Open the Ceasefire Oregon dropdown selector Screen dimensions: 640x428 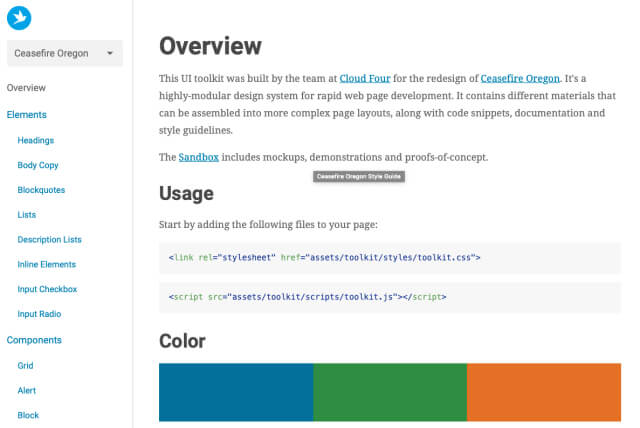point(64,53)
